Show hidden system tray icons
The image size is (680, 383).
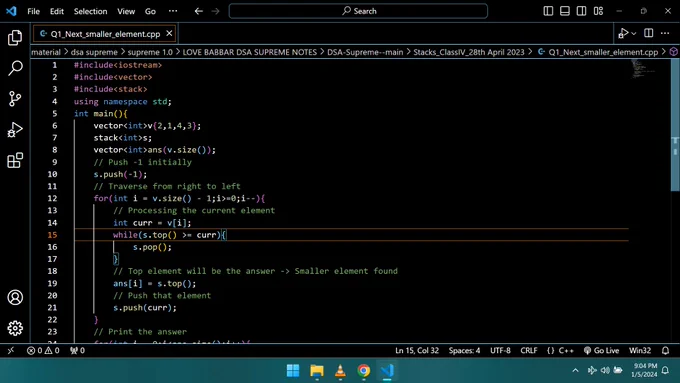point(575,370)
